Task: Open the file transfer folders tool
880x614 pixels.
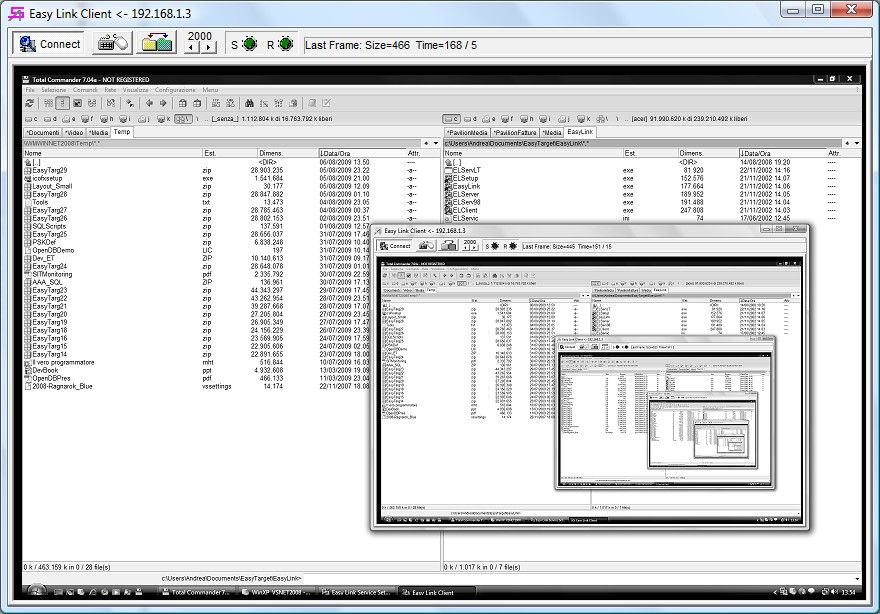Action: point(156,43)
